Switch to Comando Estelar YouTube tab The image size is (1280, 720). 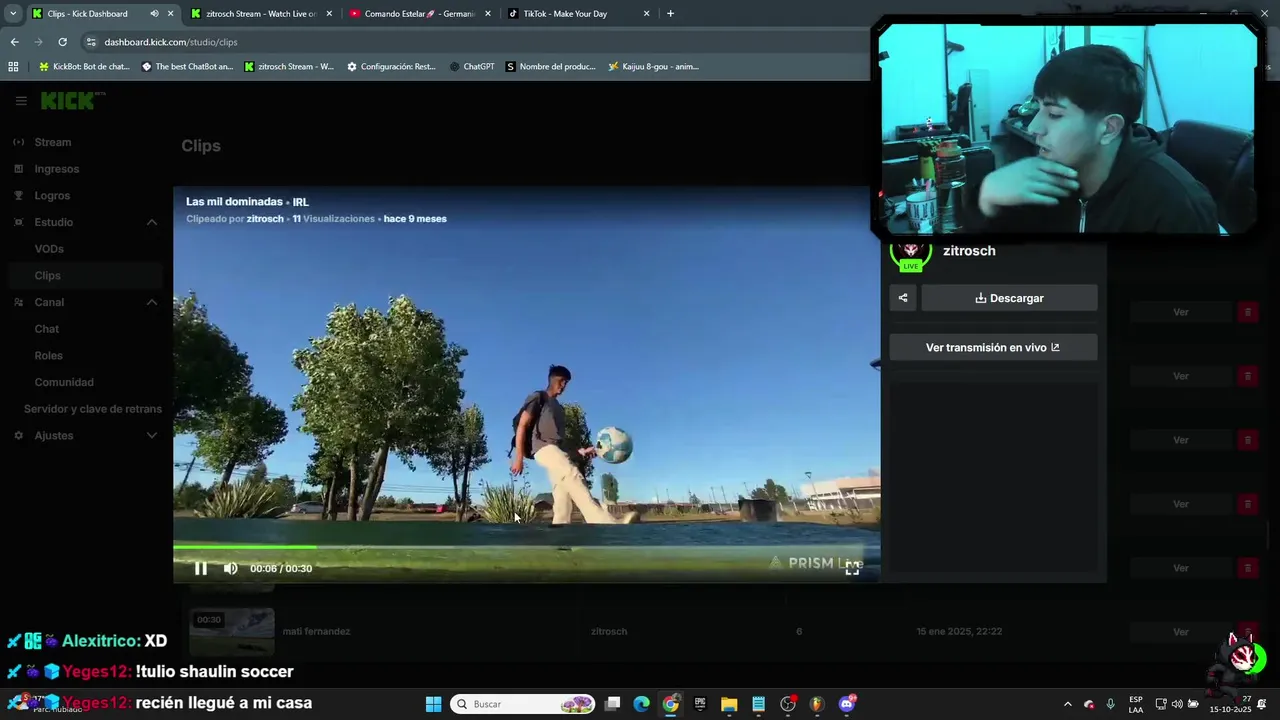coord(419,14)
